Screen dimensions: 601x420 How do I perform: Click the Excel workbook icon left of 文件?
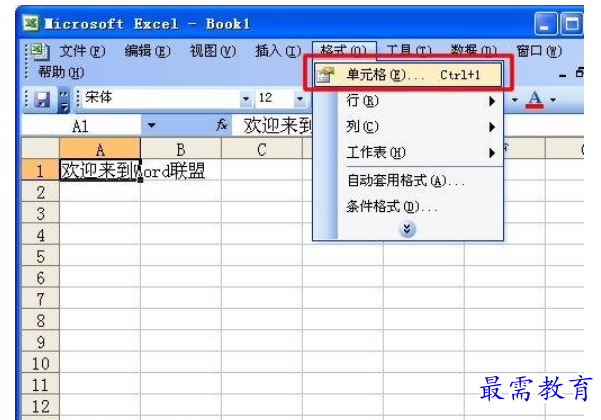coord(40,51)
